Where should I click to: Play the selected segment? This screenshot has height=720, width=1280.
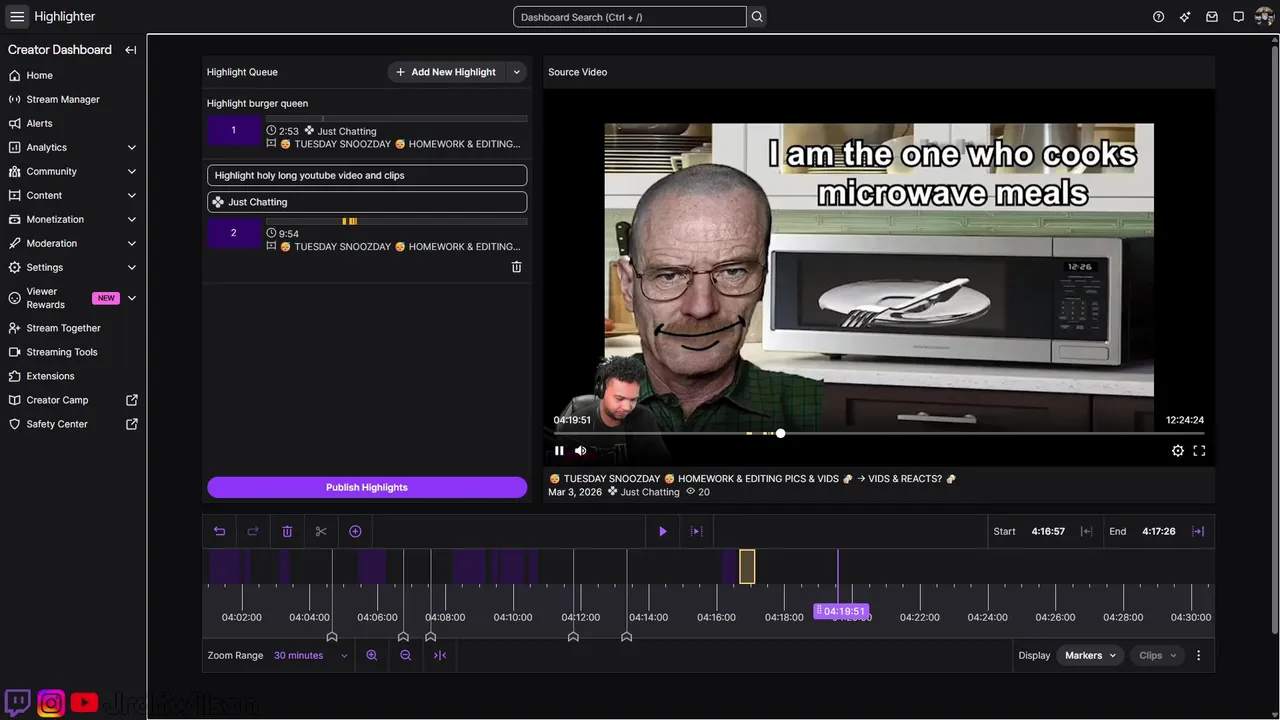pos(663,531)
